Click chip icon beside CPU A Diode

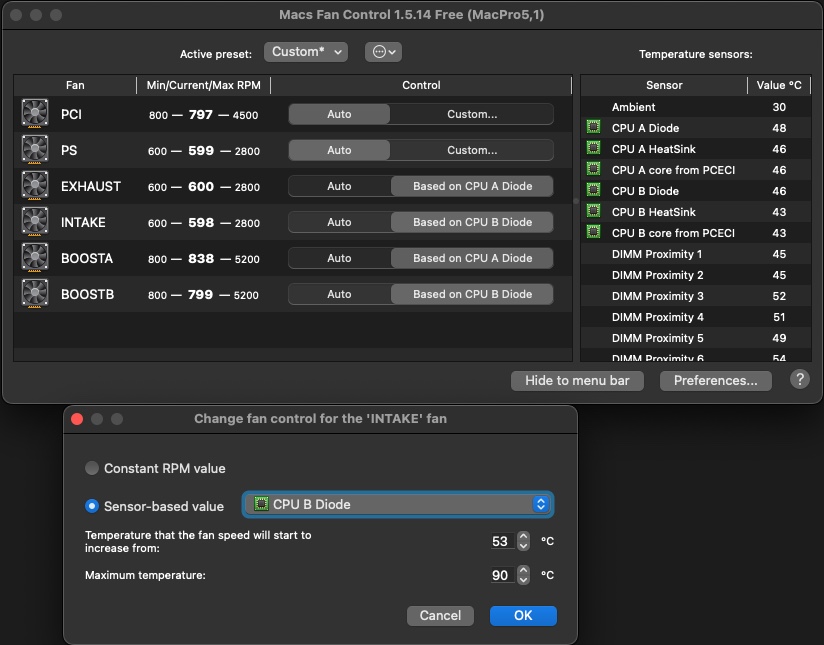click(593, 127)
